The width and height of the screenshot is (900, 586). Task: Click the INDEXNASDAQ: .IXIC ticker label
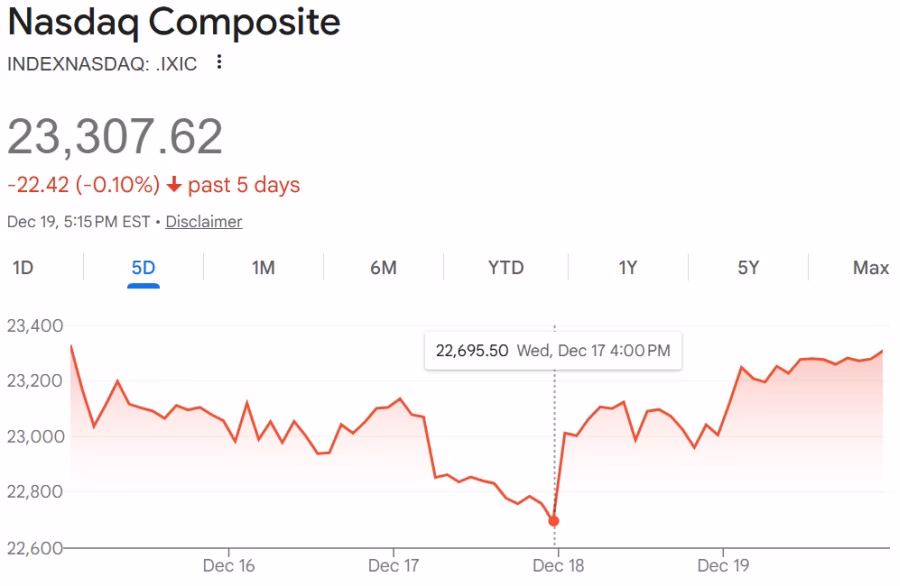coord(100,63)
